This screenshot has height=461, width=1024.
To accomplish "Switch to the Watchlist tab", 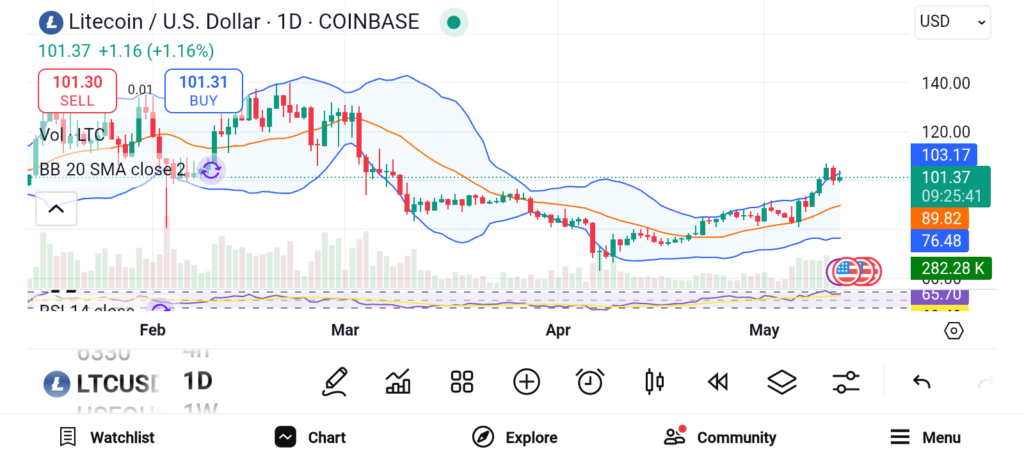I will click(107, 437).
